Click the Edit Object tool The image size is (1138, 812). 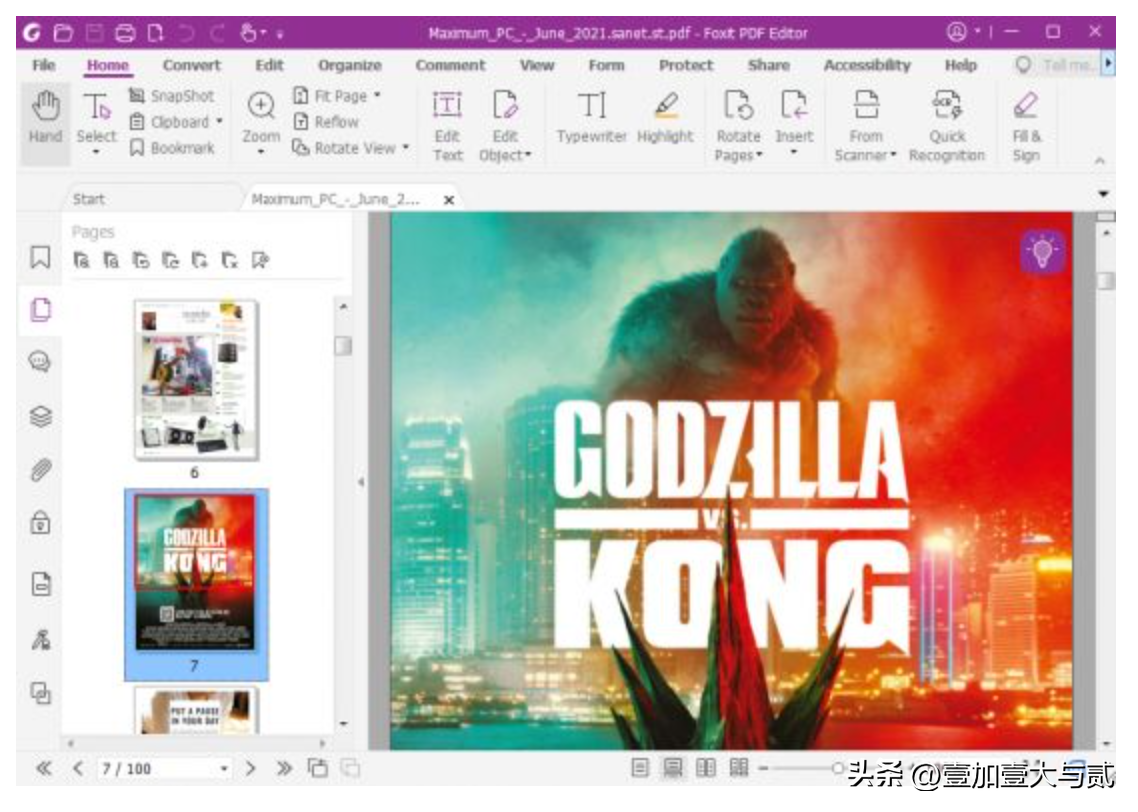coord(505,125)
